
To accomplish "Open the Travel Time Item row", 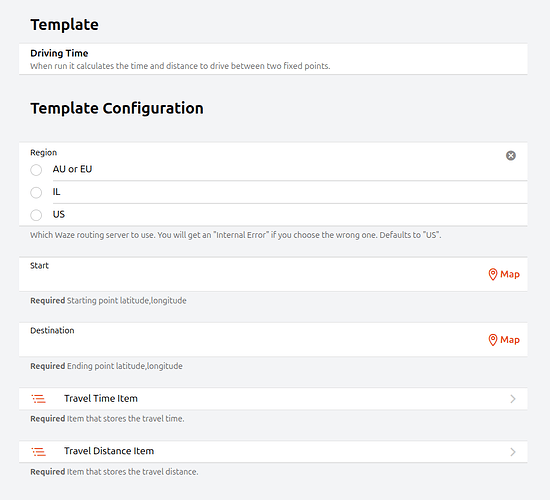I will 273,399.
